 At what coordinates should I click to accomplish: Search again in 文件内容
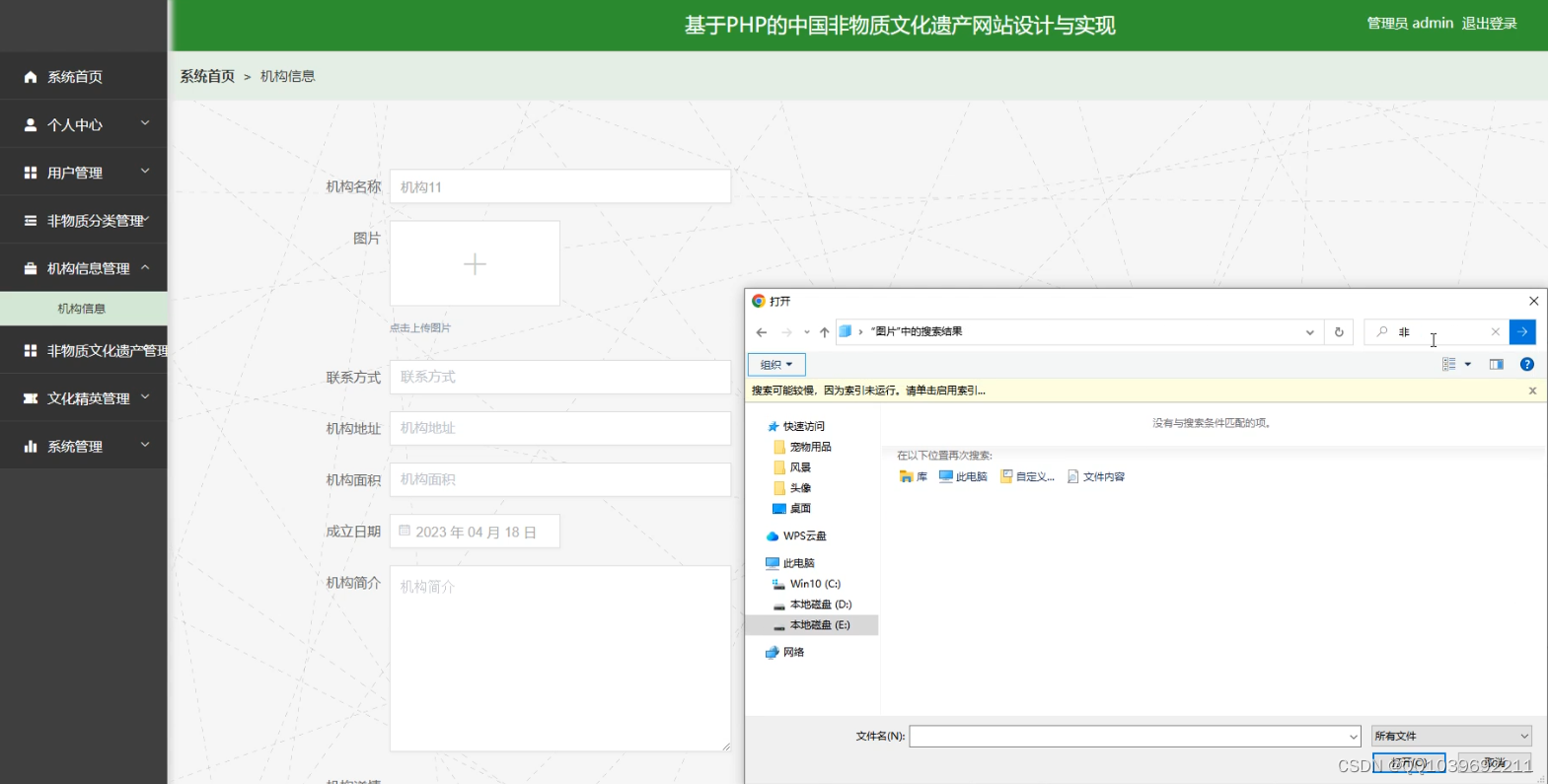(1096, 476)
